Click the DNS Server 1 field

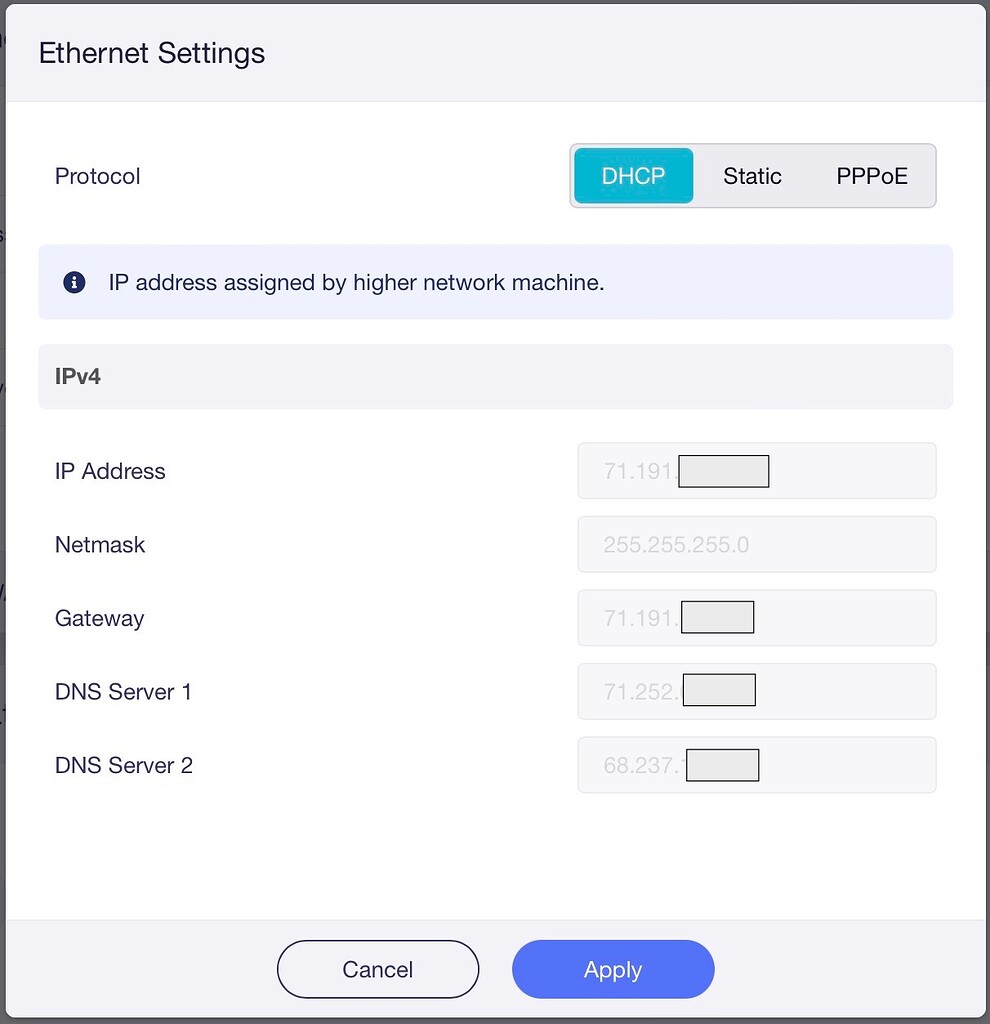757,691
